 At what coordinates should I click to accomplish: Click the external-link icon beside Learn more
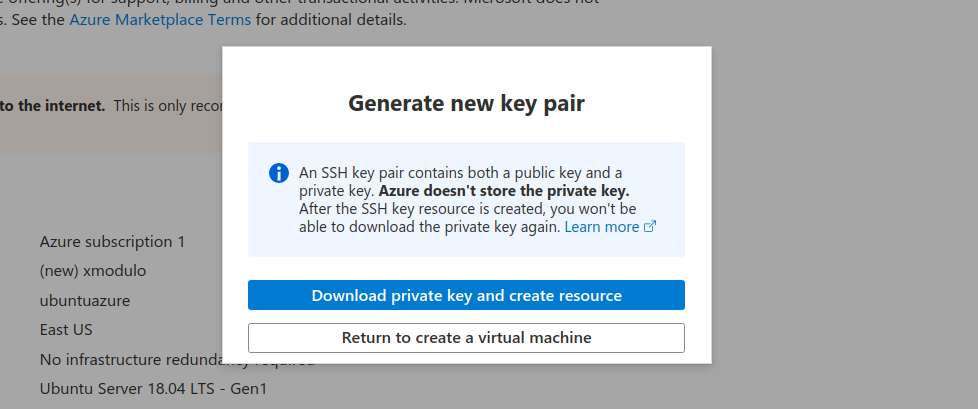tap(650, 227)
